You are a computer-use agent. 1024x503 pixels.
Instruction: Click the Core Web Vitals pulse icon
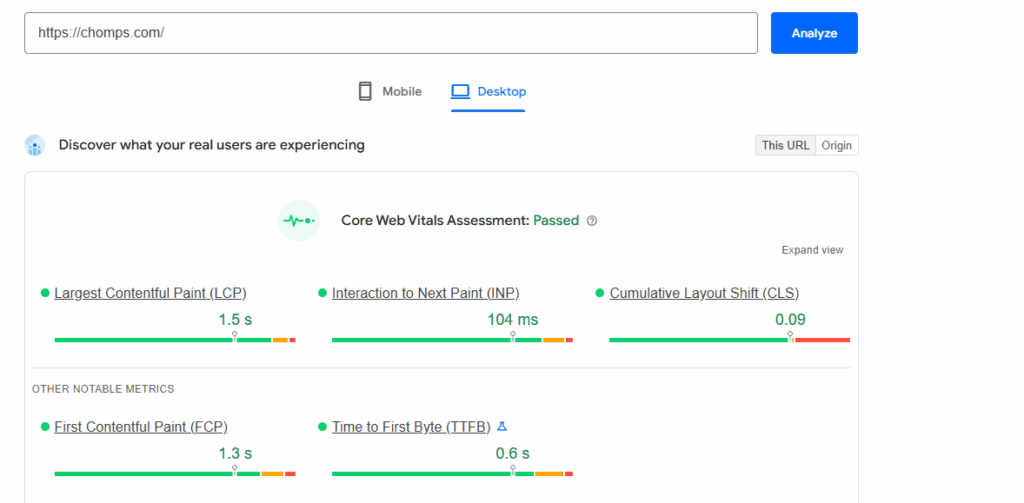pyautogui.click(x=298, y=221)
